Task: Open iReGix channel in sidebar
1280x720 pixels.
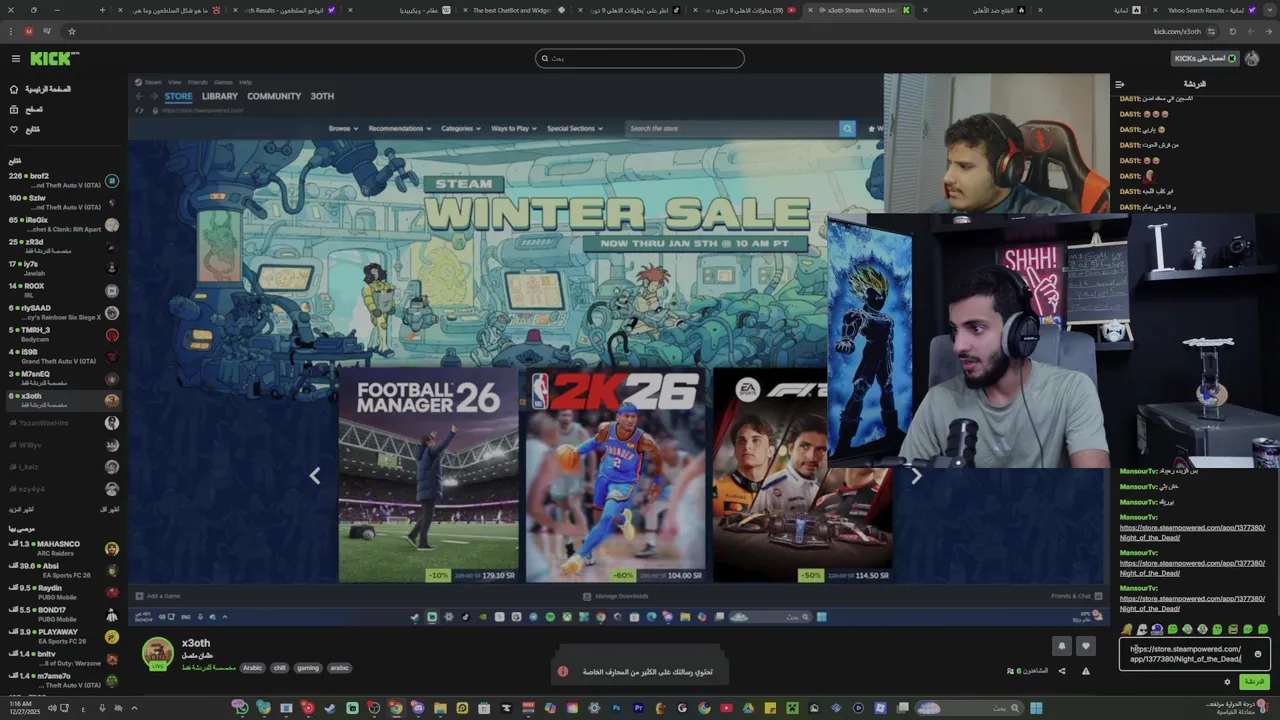Action: point(64,225)
